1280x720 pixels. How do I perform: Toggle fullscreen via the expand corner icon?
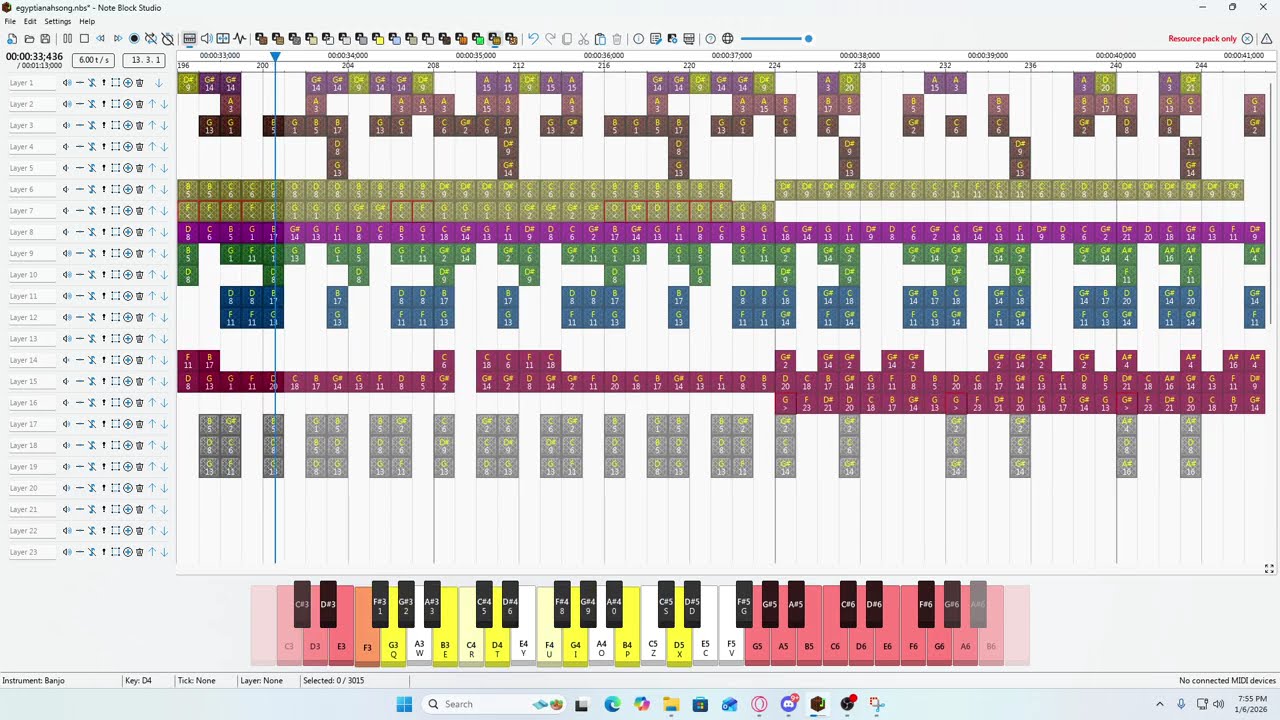[1269, 569]
